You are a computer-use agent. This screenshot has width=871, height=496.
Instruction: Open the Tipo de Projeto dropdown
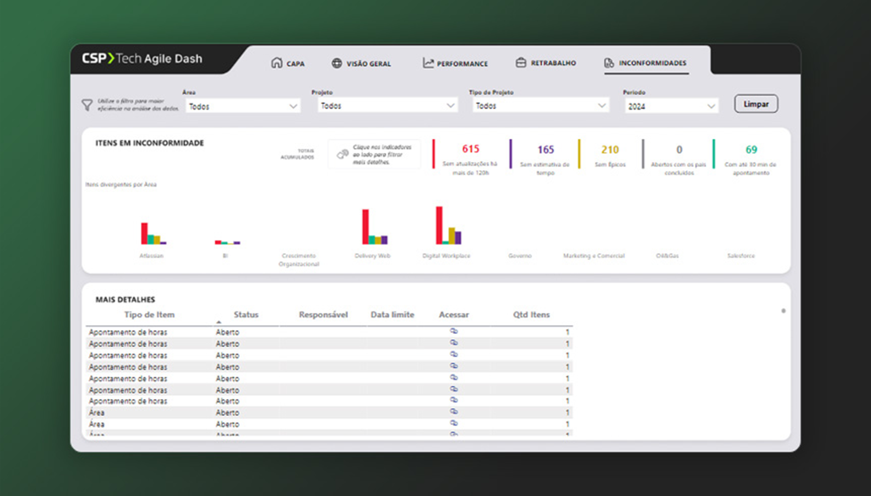click(x=539, y=105)
